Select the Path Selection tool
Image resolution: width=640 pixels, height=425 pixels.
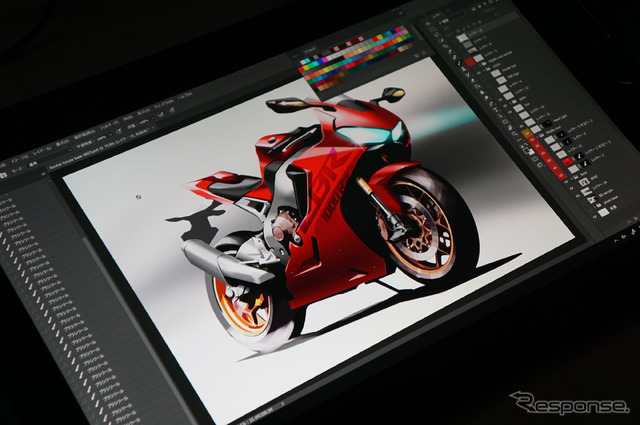(x=500, y=116)
